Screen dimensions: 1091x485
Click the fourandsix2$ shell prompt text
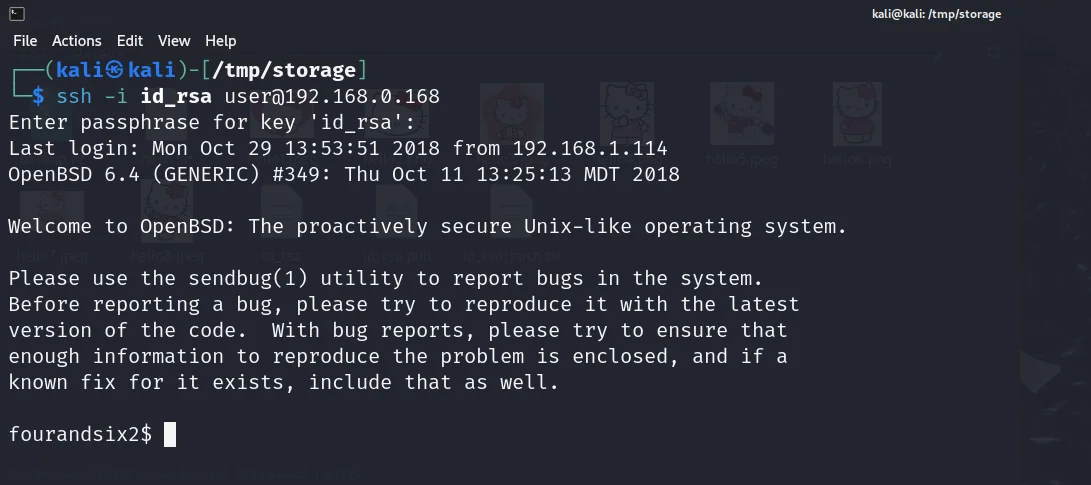click(x=80, y=434)
